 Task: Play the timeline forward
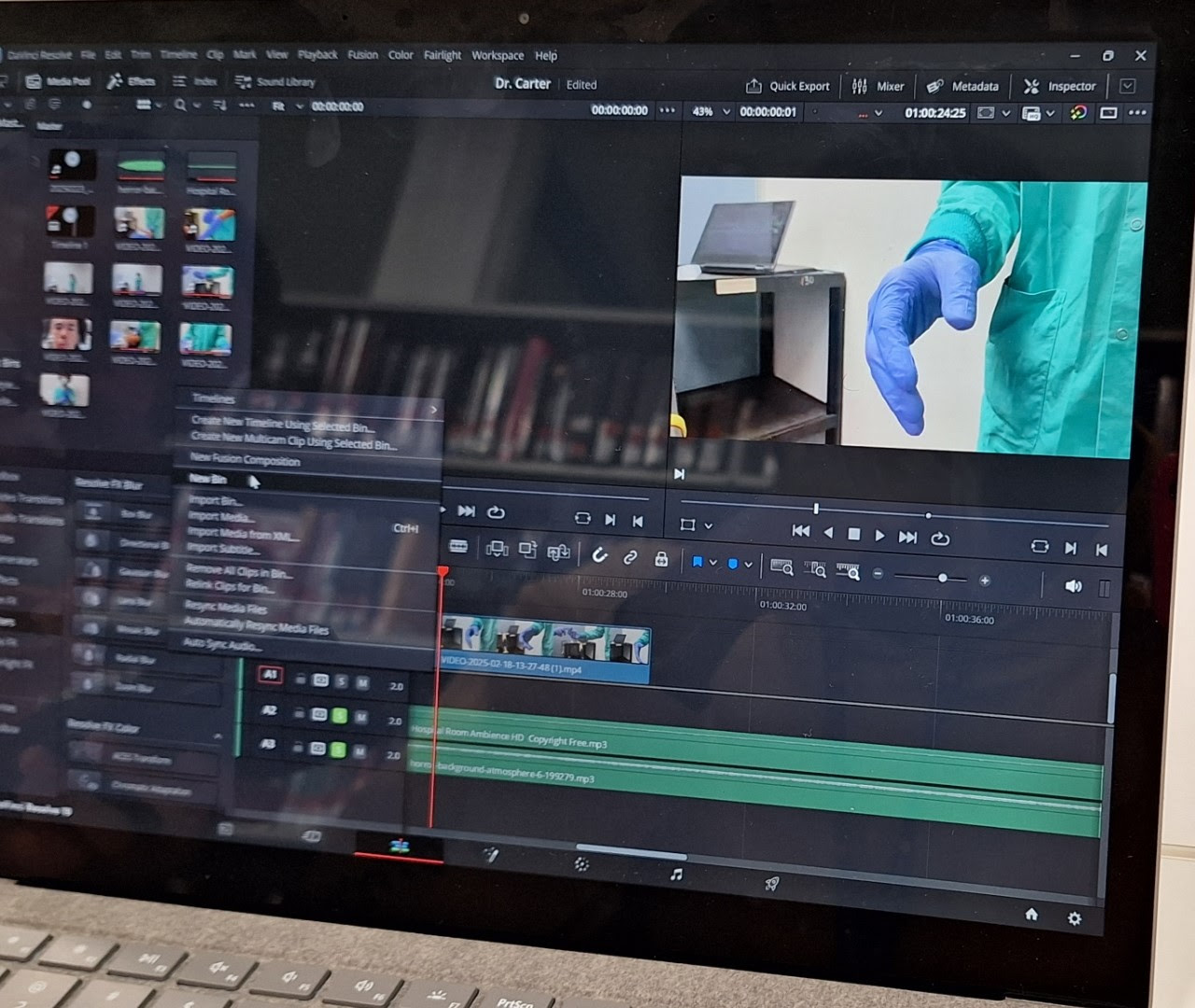(879, 535)
